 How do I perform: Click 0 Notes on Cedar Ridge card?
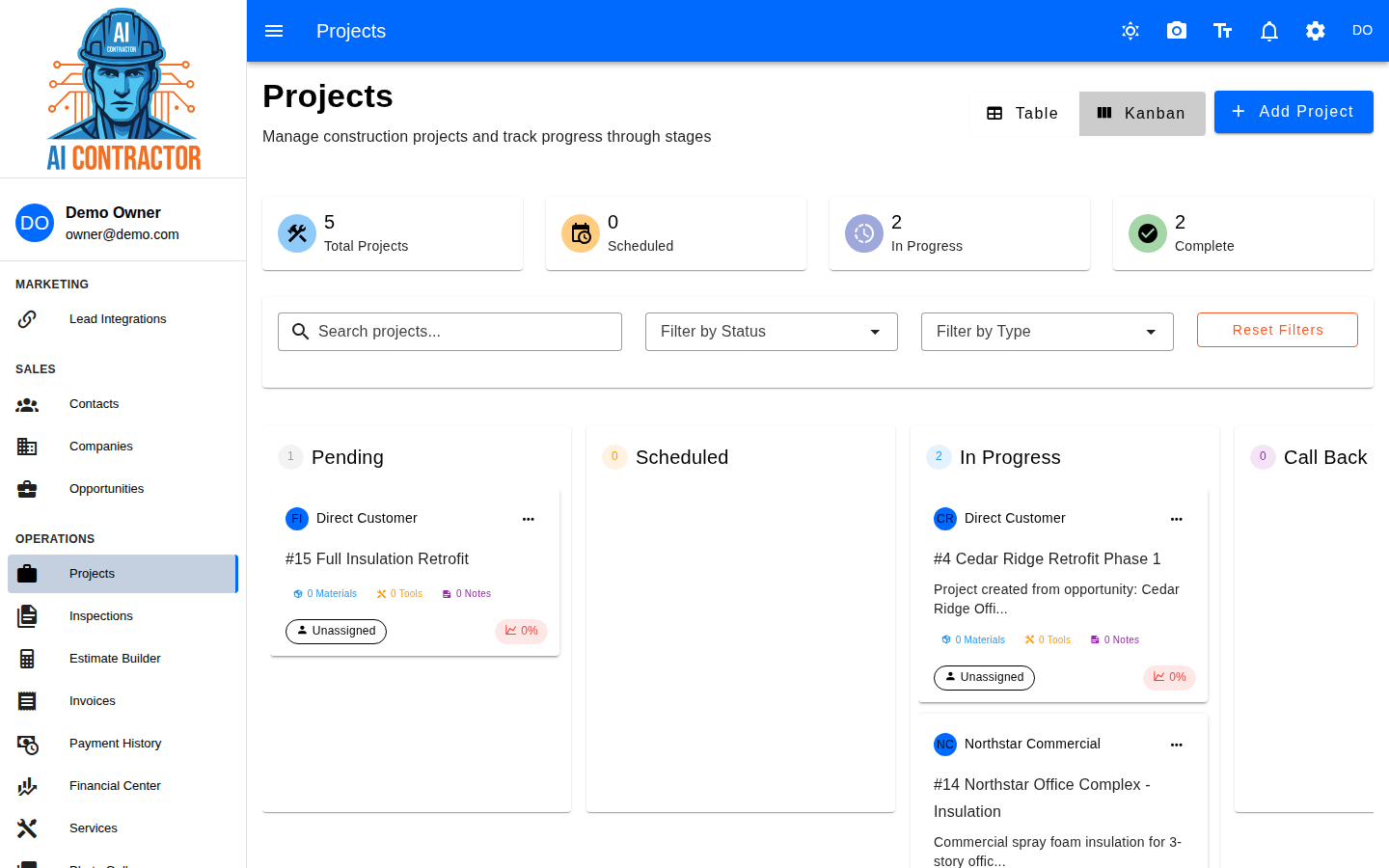(x=1115, y=640)
